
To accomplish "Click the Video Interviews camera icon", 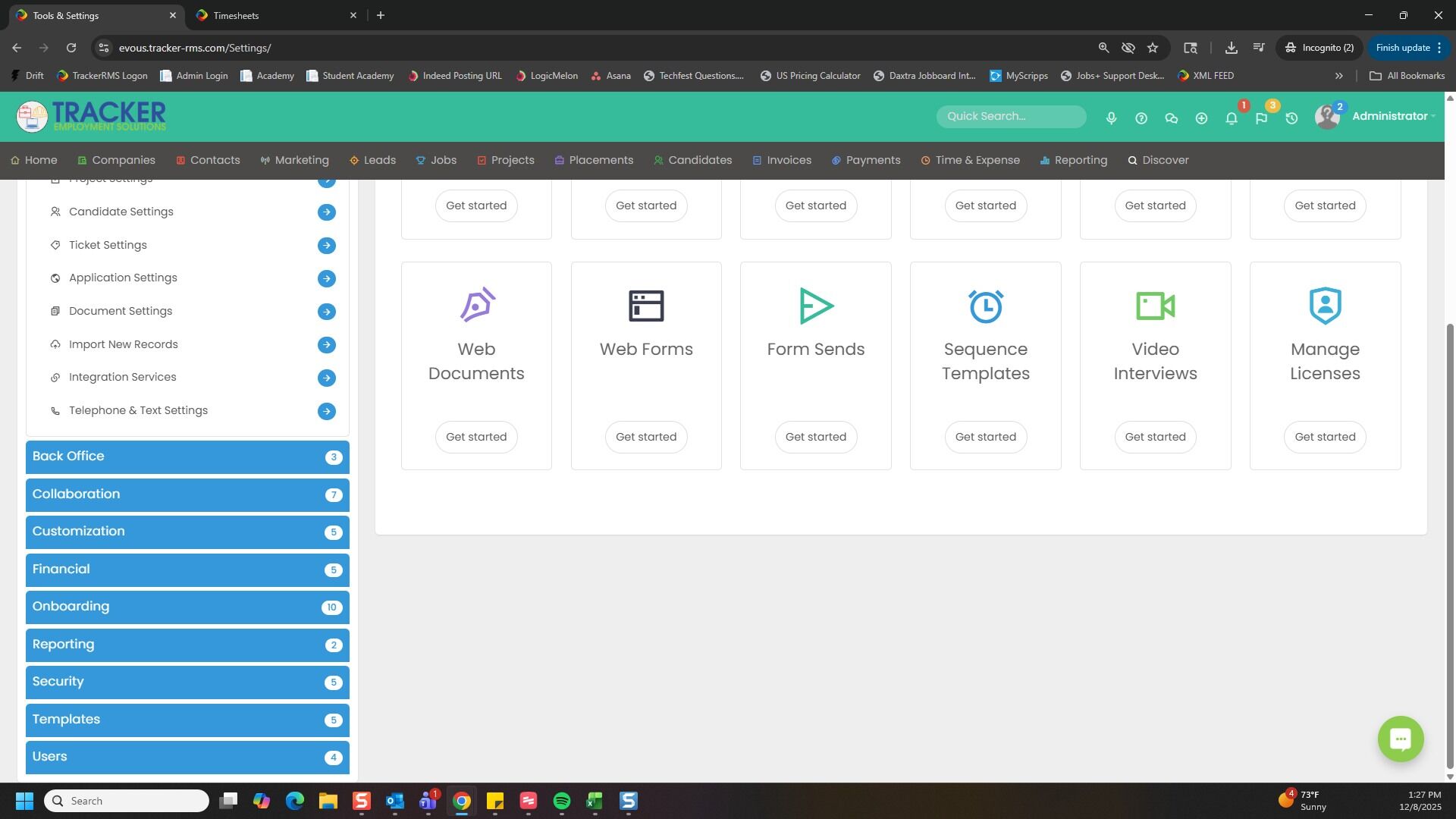I will click(1155, 306).
